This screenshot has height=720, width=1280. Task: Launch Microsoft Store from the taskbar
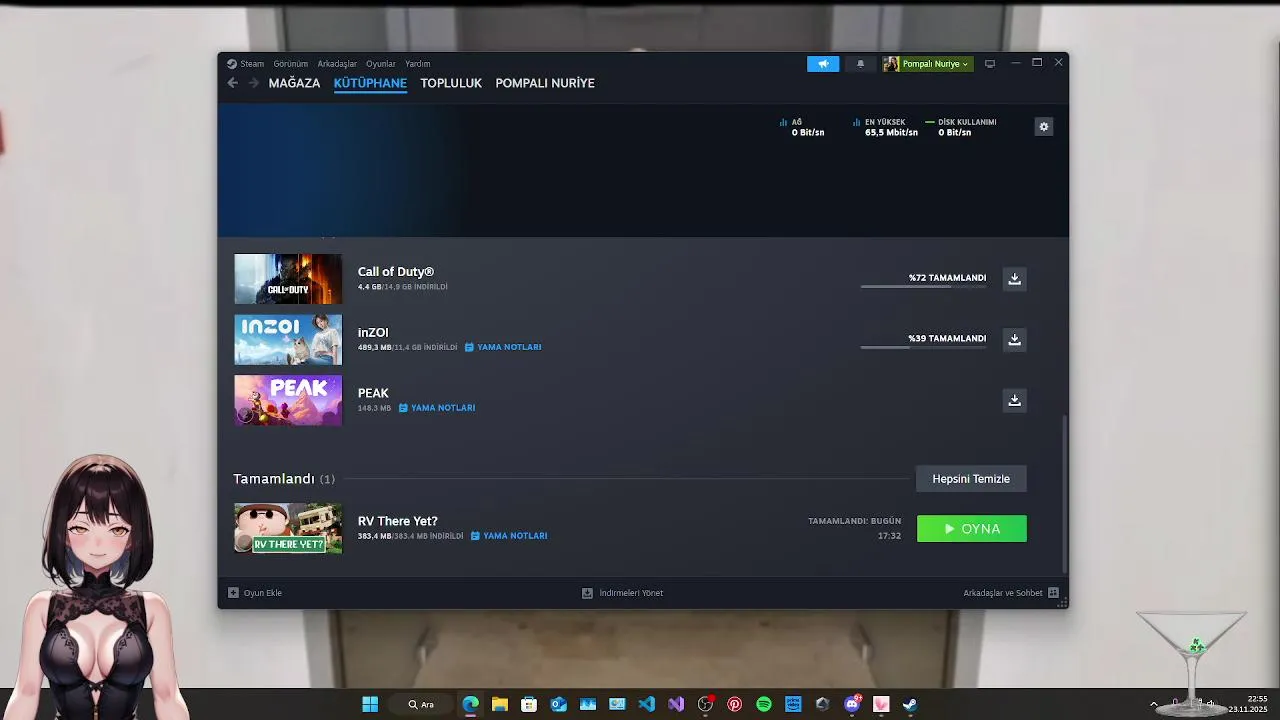click(x=529, y=704)
